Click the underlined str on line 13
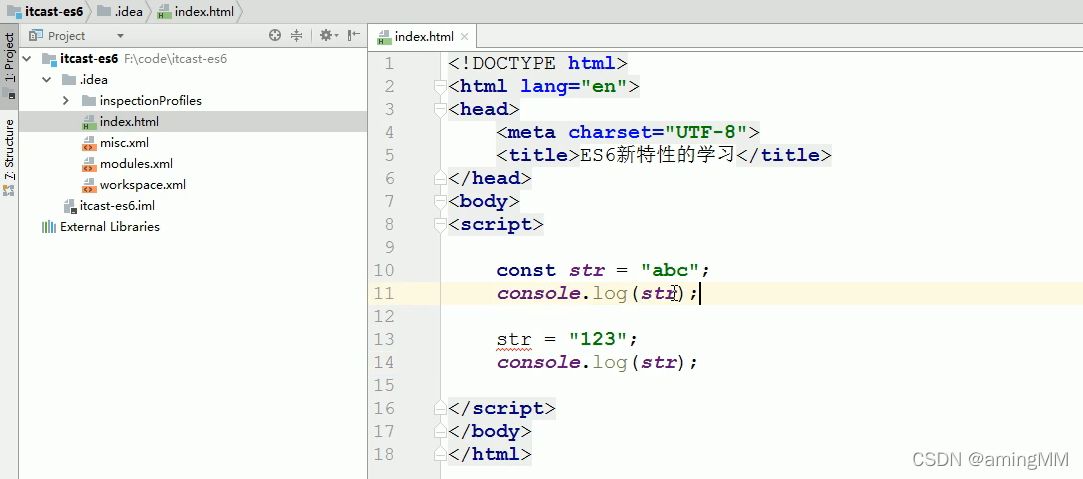The height and width of the screenshot is (479, 1083). click(514, 340)
